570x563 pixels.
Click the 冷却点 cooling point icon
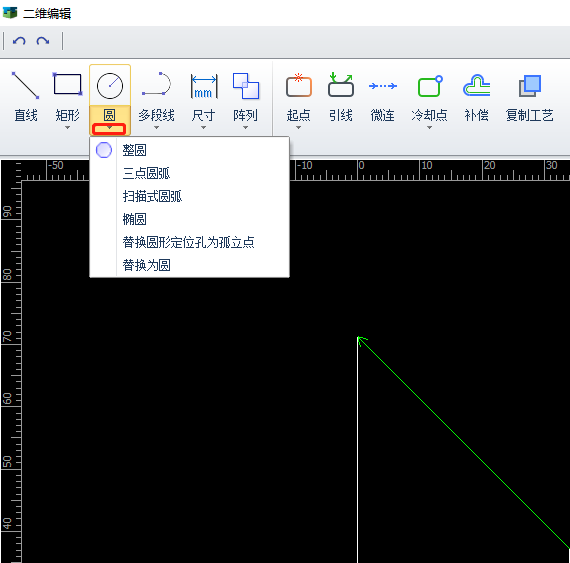pyautogui.click(x=430, y=86)
